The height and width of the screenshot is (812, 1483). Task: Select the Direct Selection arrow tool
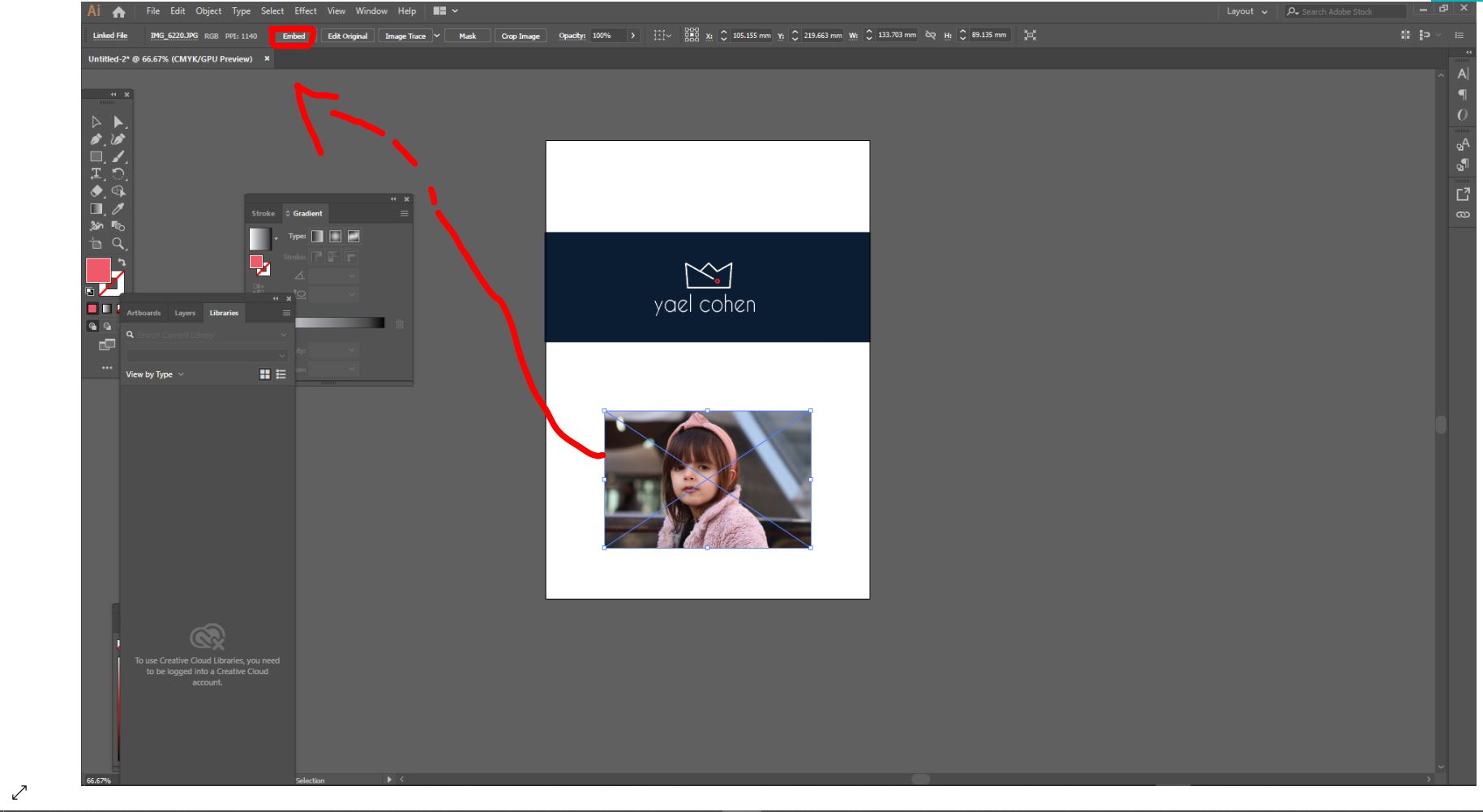(118, 122)
